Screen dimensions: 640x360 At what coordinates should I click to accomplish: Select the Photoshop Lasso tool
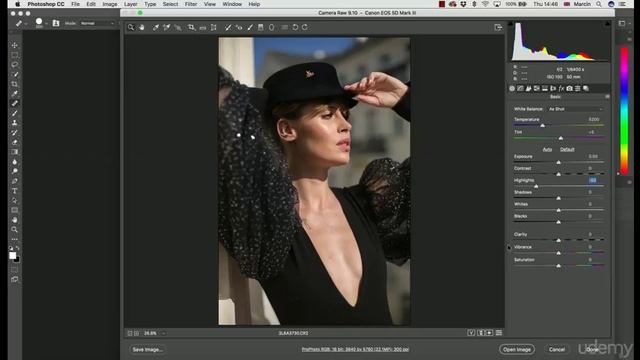coord(15,64)
